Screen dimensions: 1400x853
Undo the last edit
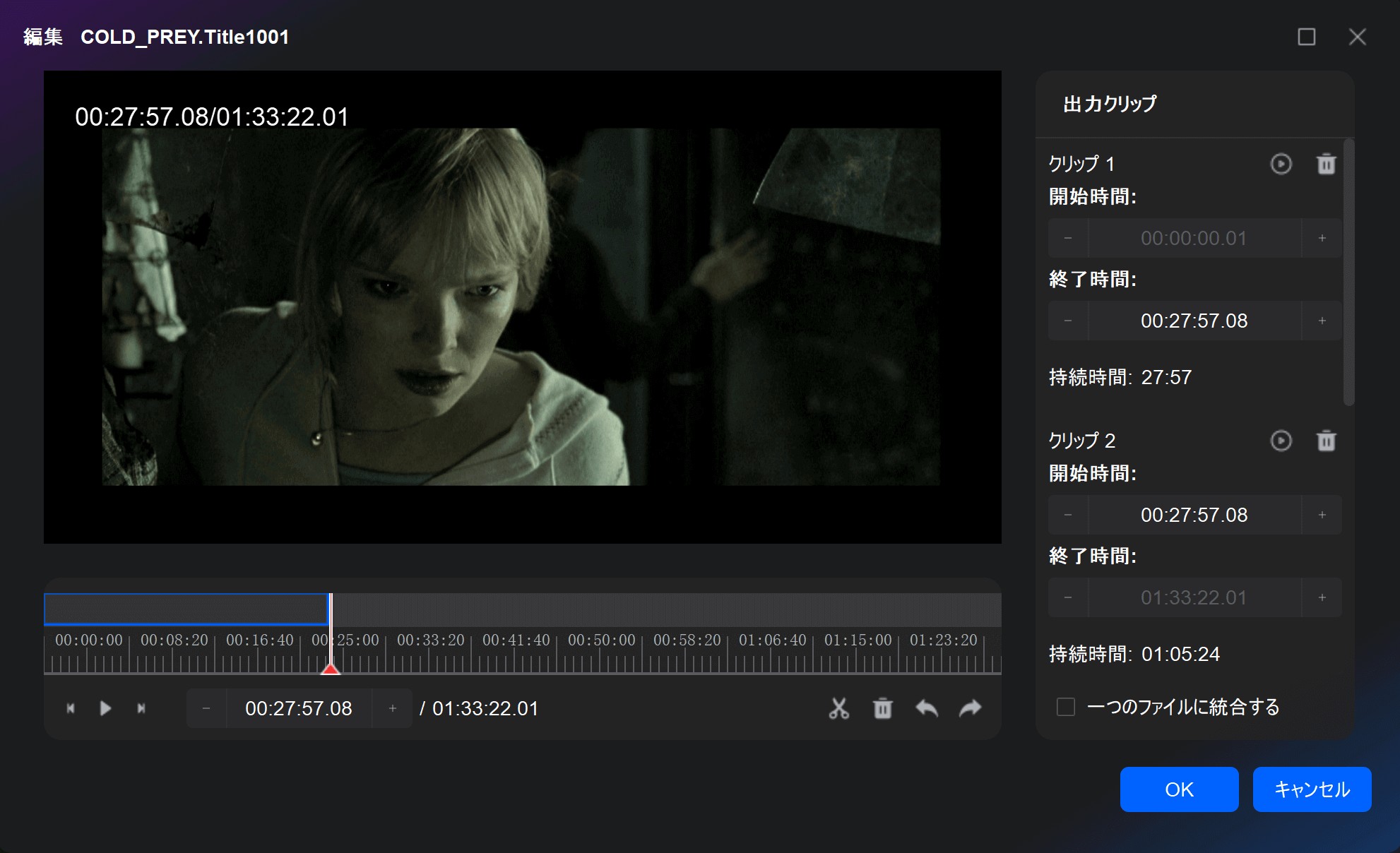pyautogui.click(x=927, y=708)
